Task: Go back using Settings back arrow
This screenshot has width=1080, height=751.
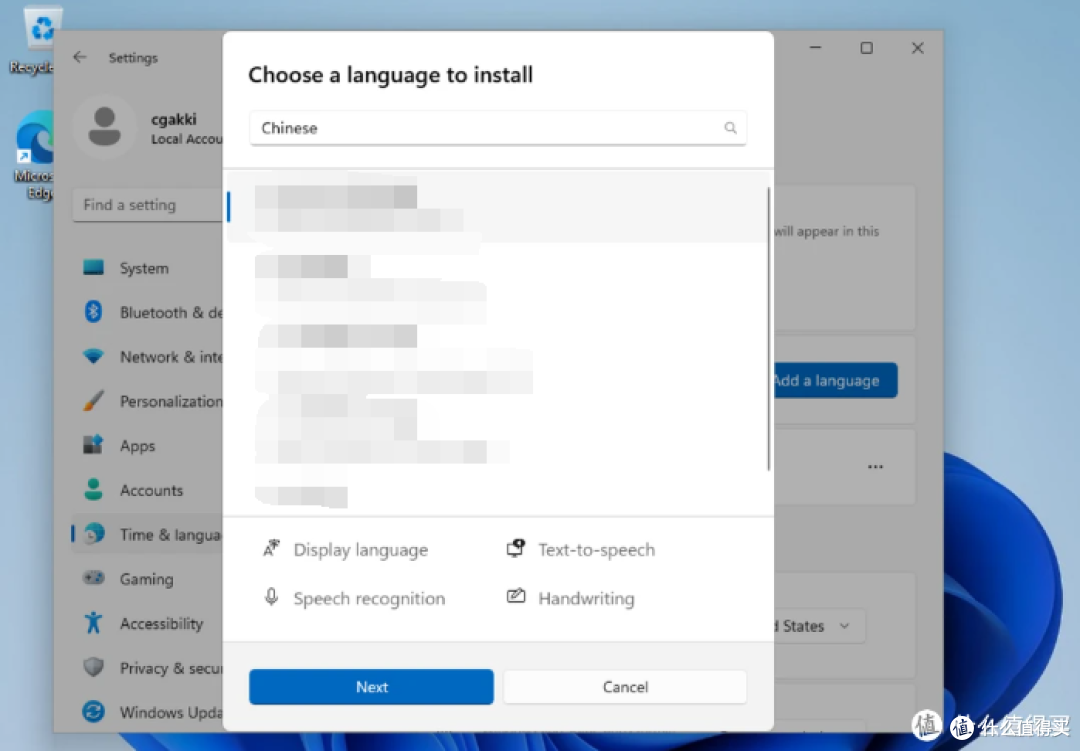Action: (x=80, y=57)
